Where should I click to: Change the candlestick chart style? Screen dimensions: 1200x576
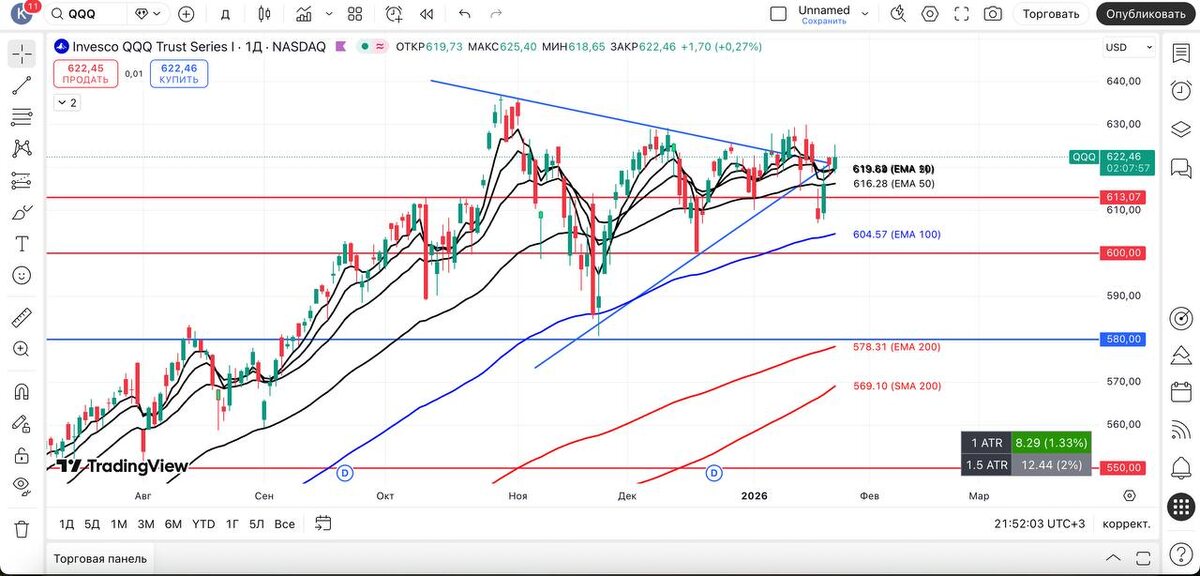tap(264, 14)
